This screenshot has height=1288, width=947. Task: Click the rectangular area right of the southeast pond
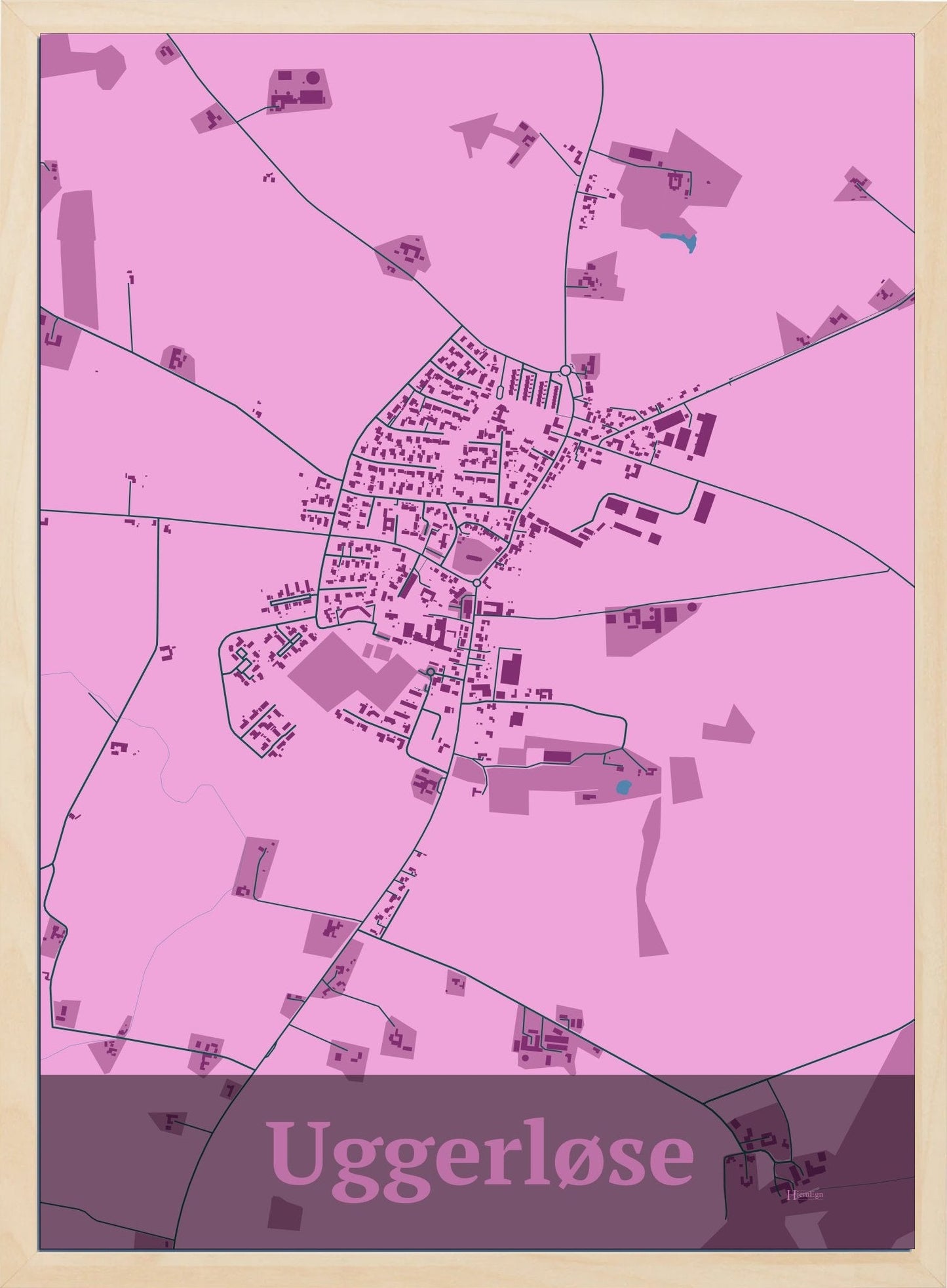686,780
